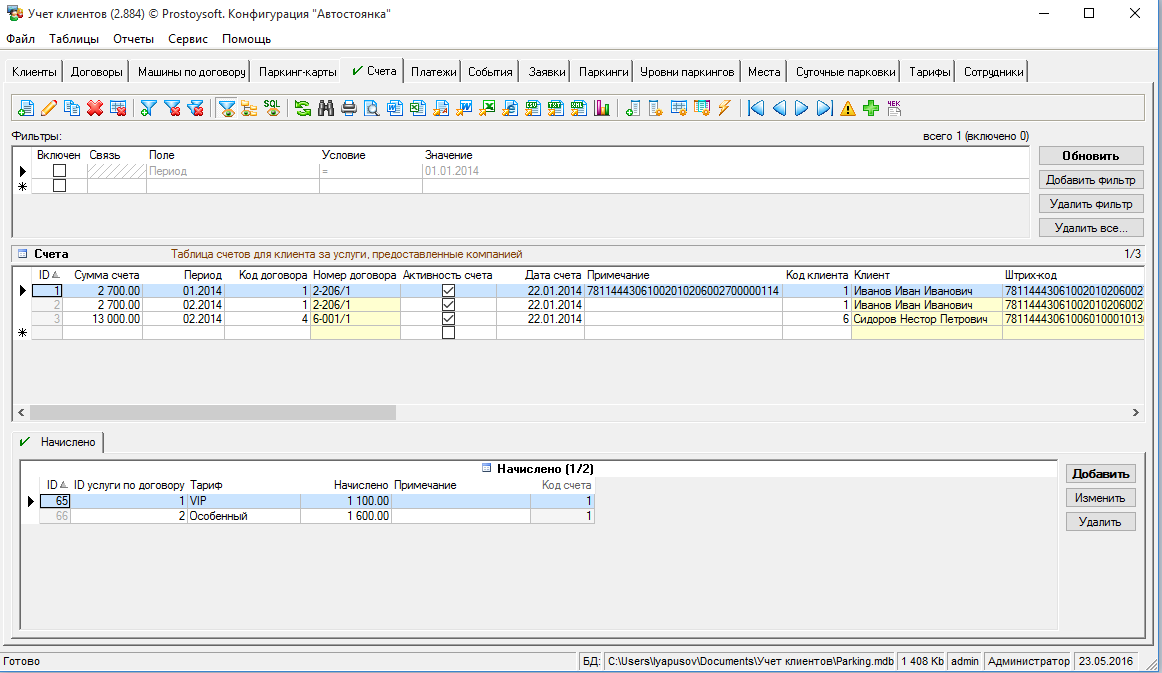
Task: Click the green refresh arrows icon
Action: (302, 109)
